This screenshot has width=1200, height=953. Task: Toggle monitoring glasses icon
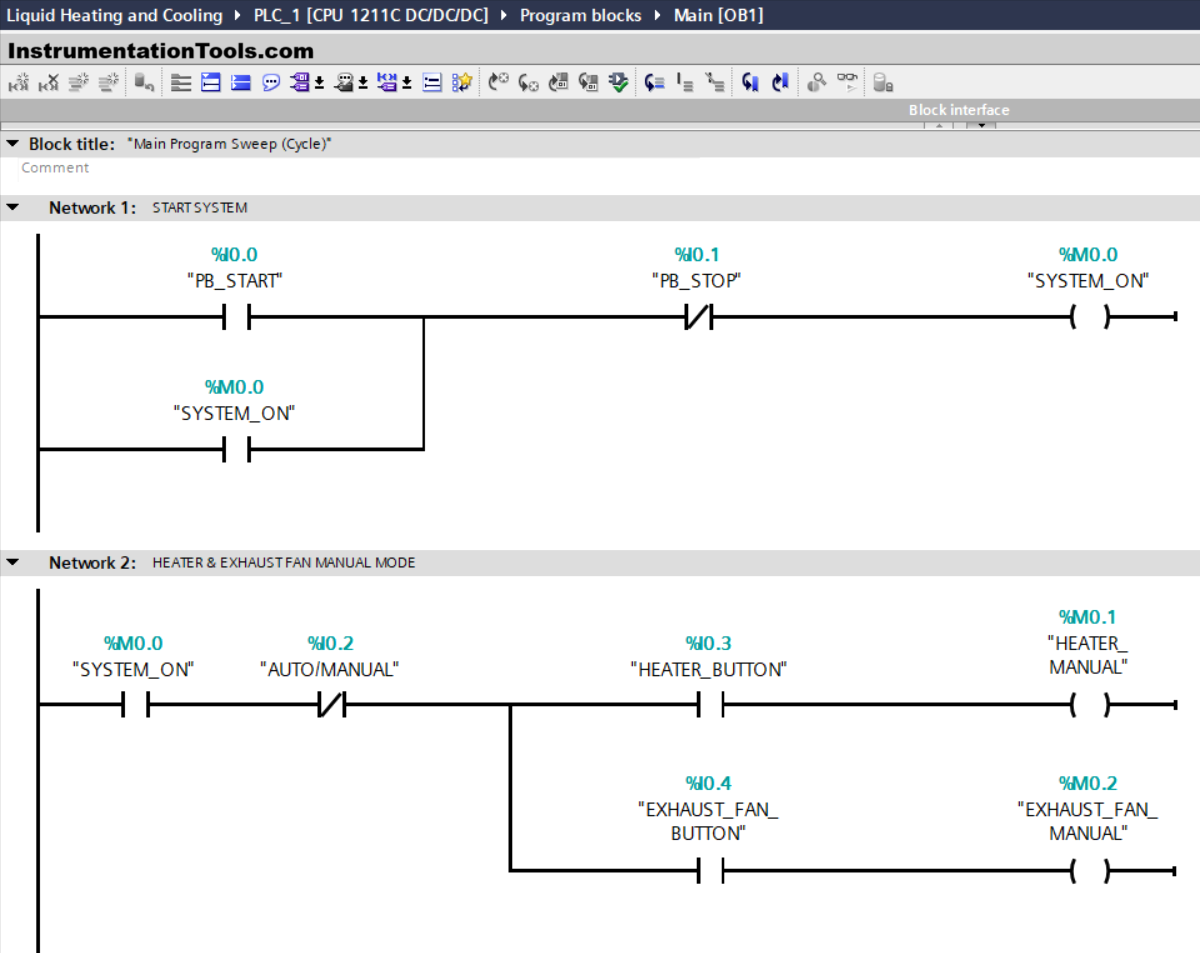click(x=847, y=83)
